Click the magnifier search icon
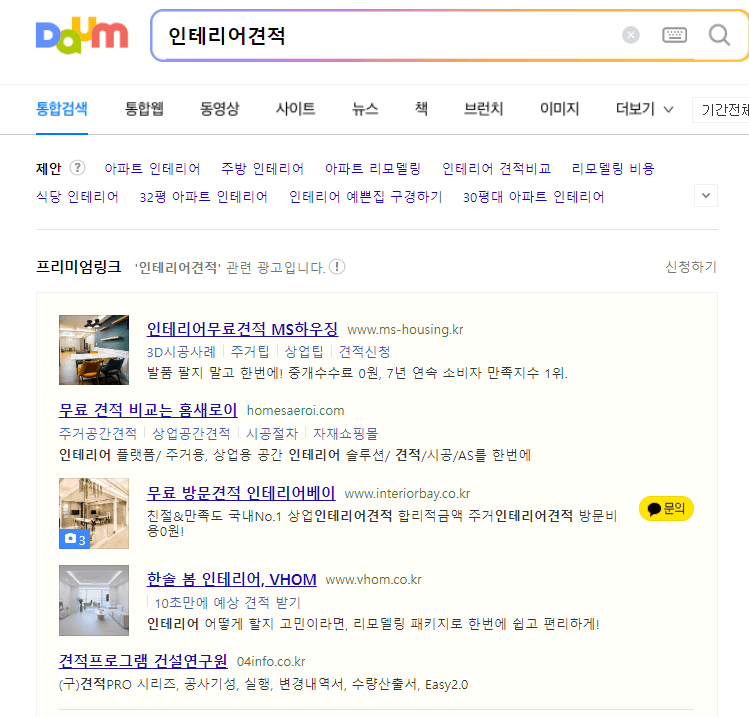This screenshot has width=749, height=717. click(719, 35)
